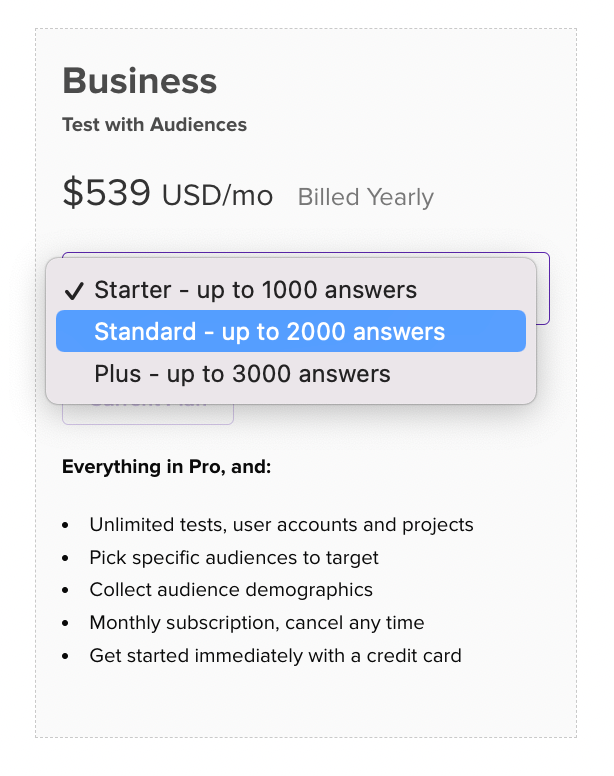Click the Billed Yearly label

coord(366,197)
